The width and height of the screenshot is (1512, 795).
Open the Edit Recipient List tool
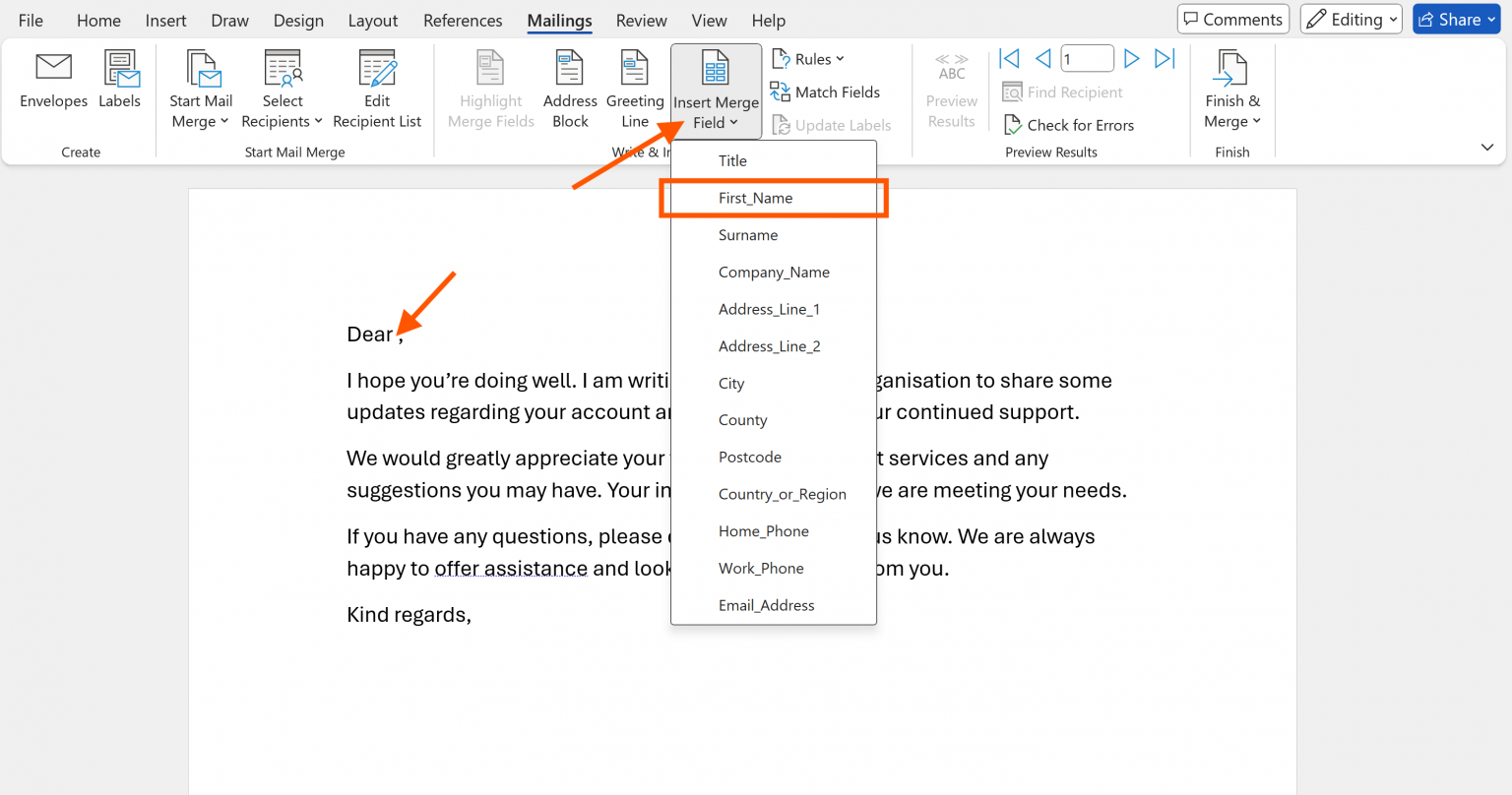pos(377,90)
